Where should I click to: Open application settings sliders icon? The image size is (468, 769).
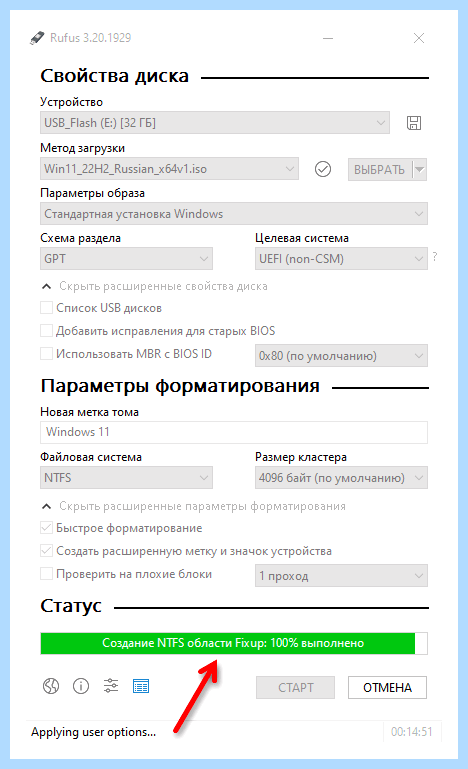(111, 686)
